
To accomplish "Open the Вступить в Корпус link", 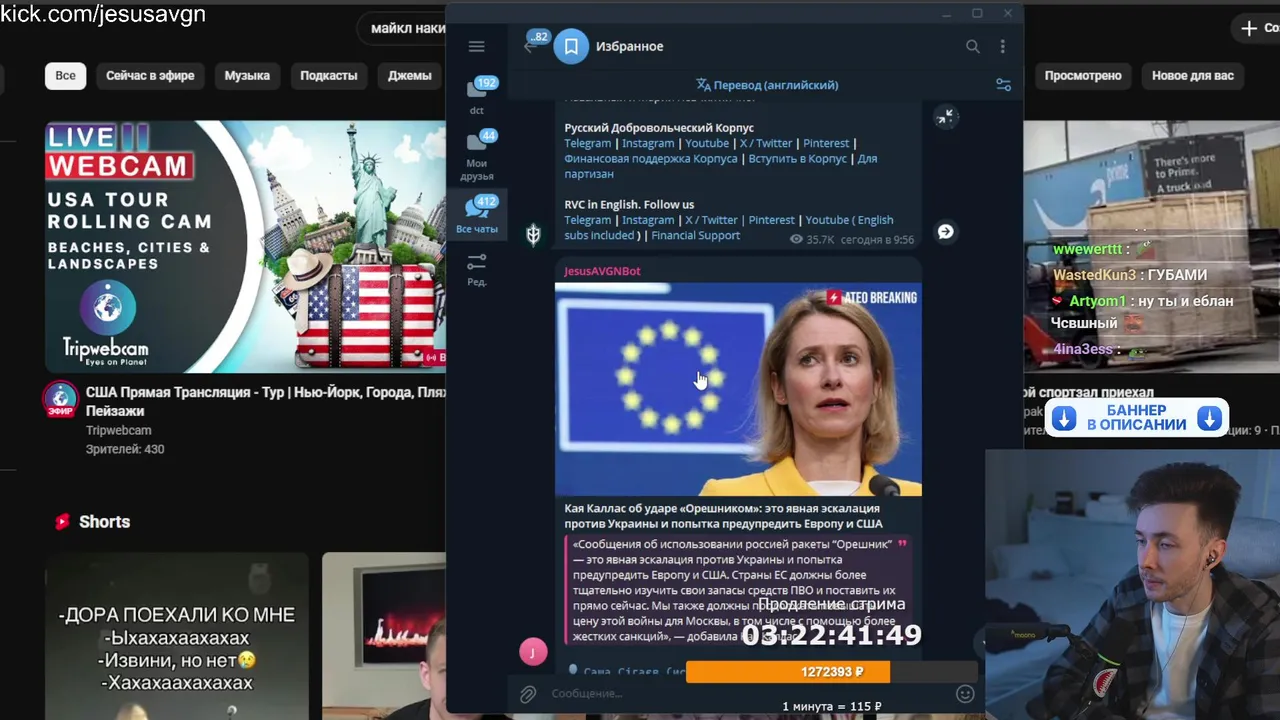I will (x=798, y=159).
